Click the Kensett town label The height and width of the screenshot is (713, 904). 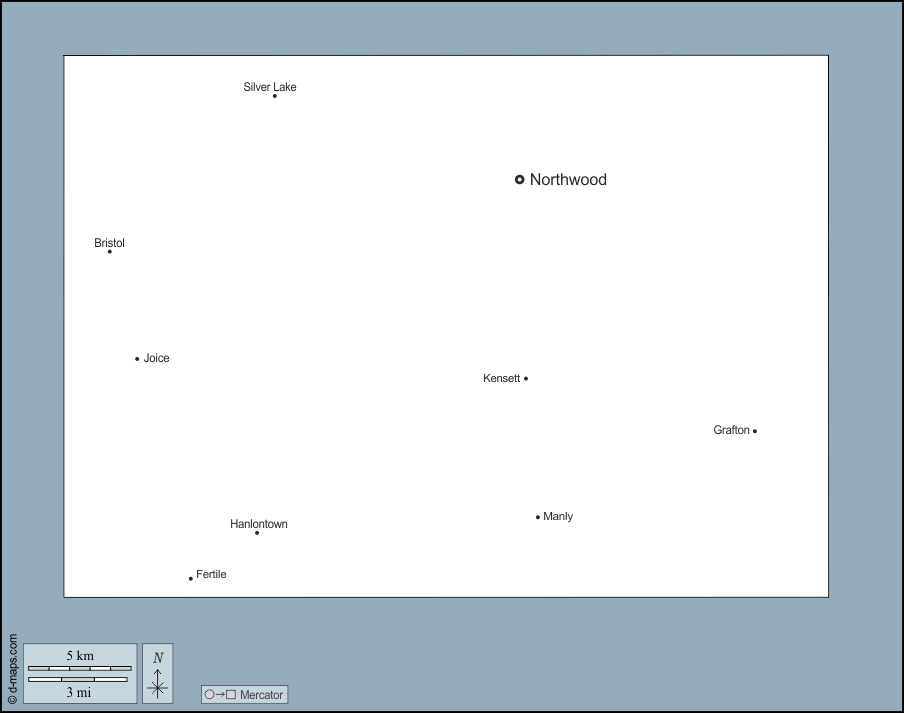(501, 378)
